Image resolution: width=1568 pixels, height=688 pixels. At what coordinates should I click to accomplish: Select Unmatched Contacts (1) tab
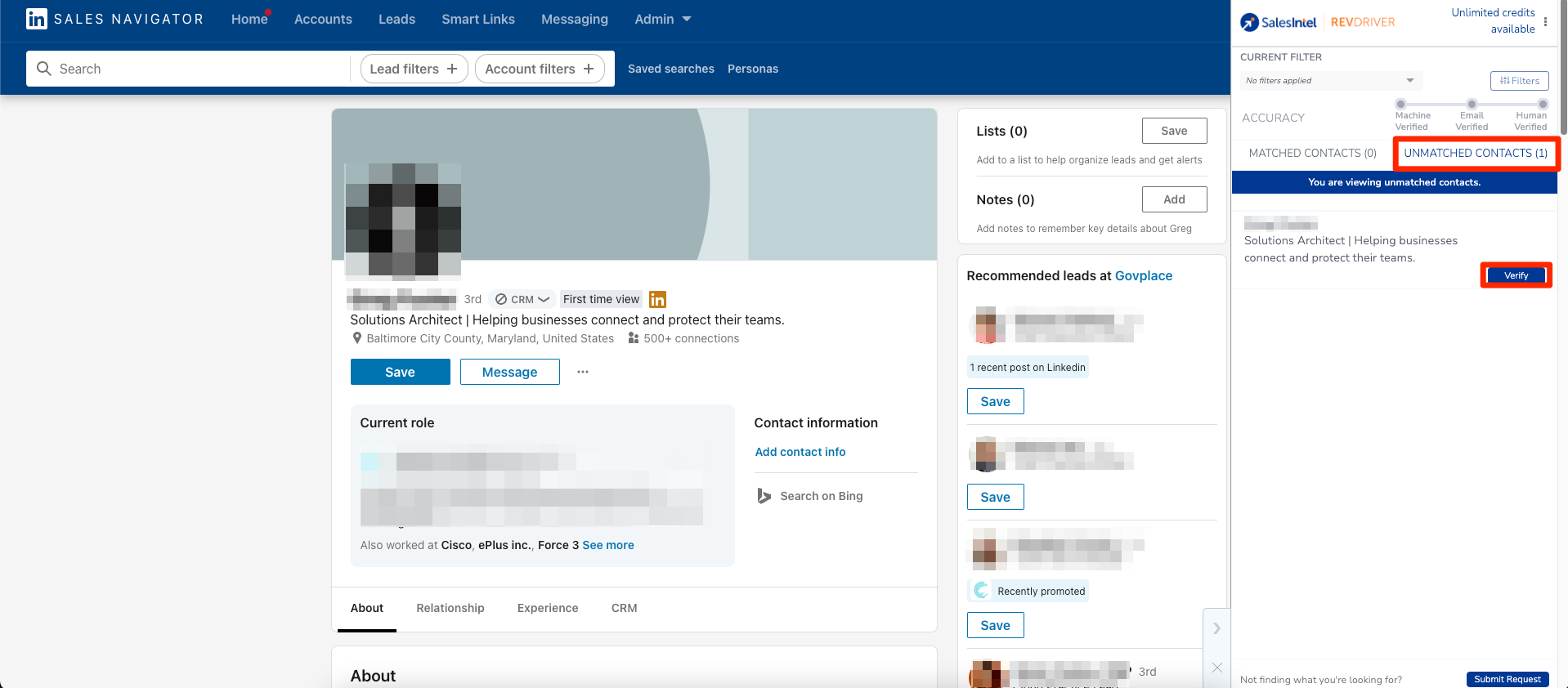pos(1476,153)
